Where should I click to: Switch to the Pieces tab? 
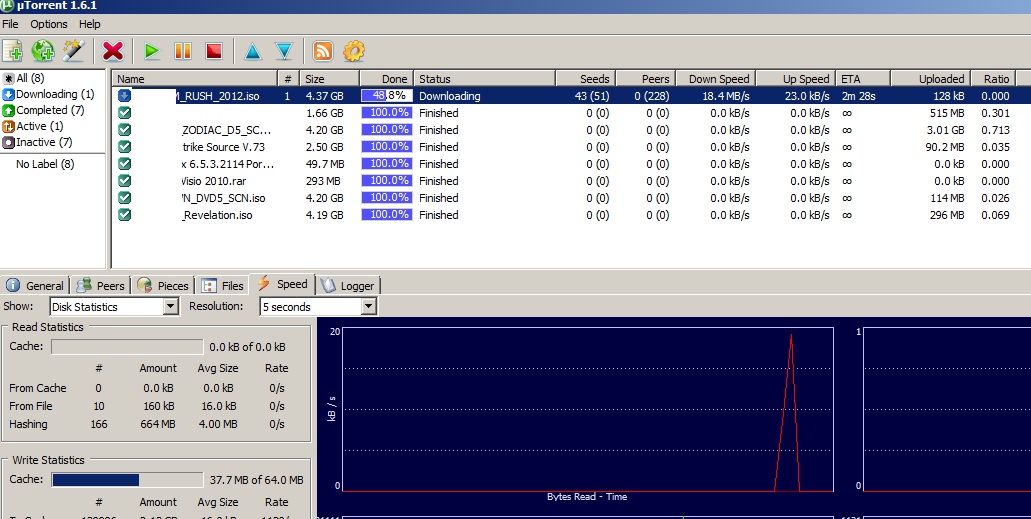coord(163,285)
